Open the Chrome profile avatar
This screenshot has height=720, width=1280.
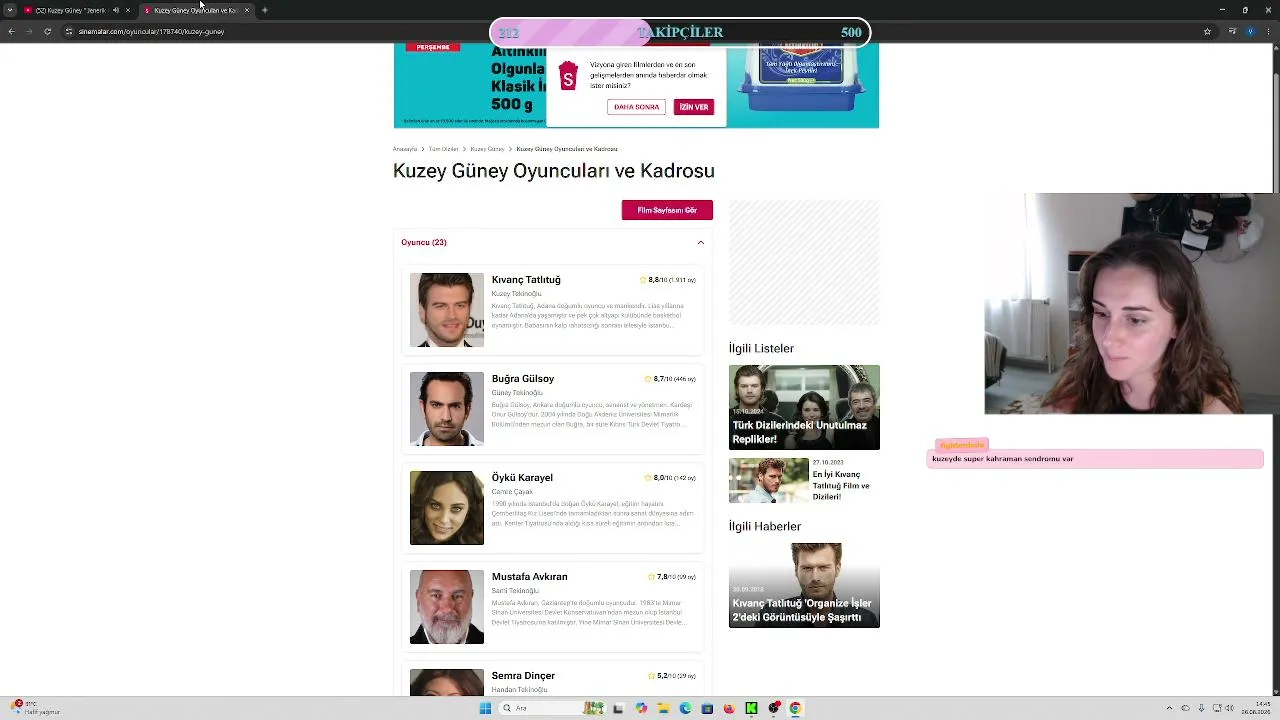pyautogui.click(x=1250, y=31)
